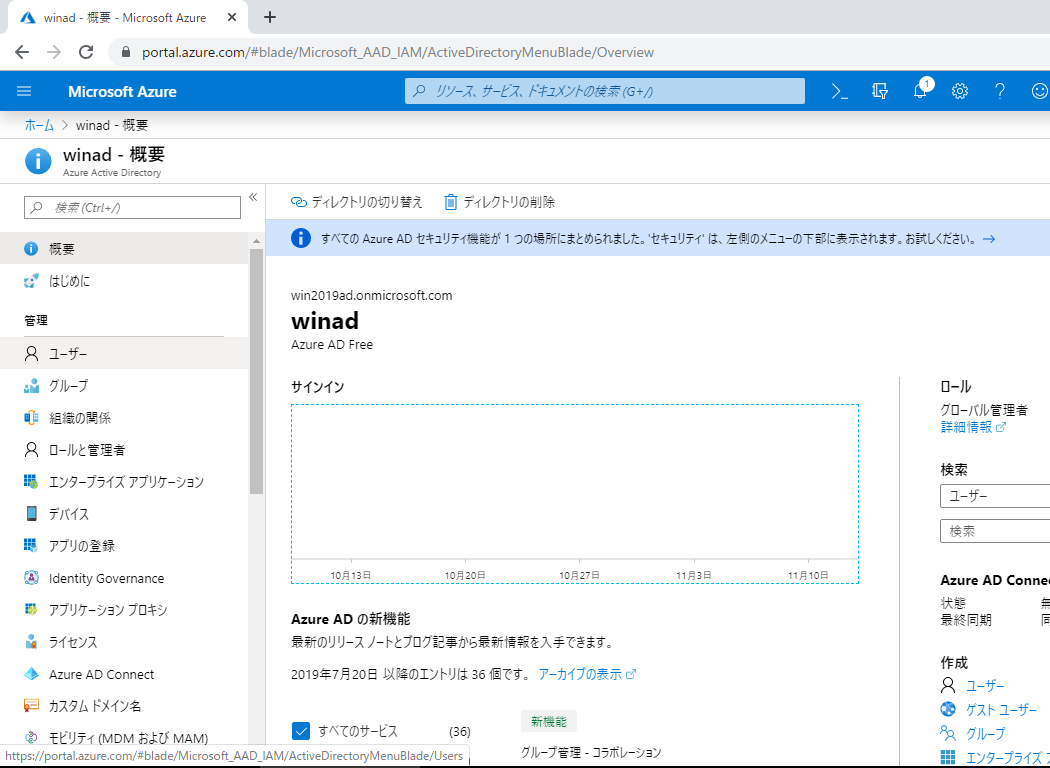
Task: Open the directory and subscription filter icon
Action: point(880,91)
